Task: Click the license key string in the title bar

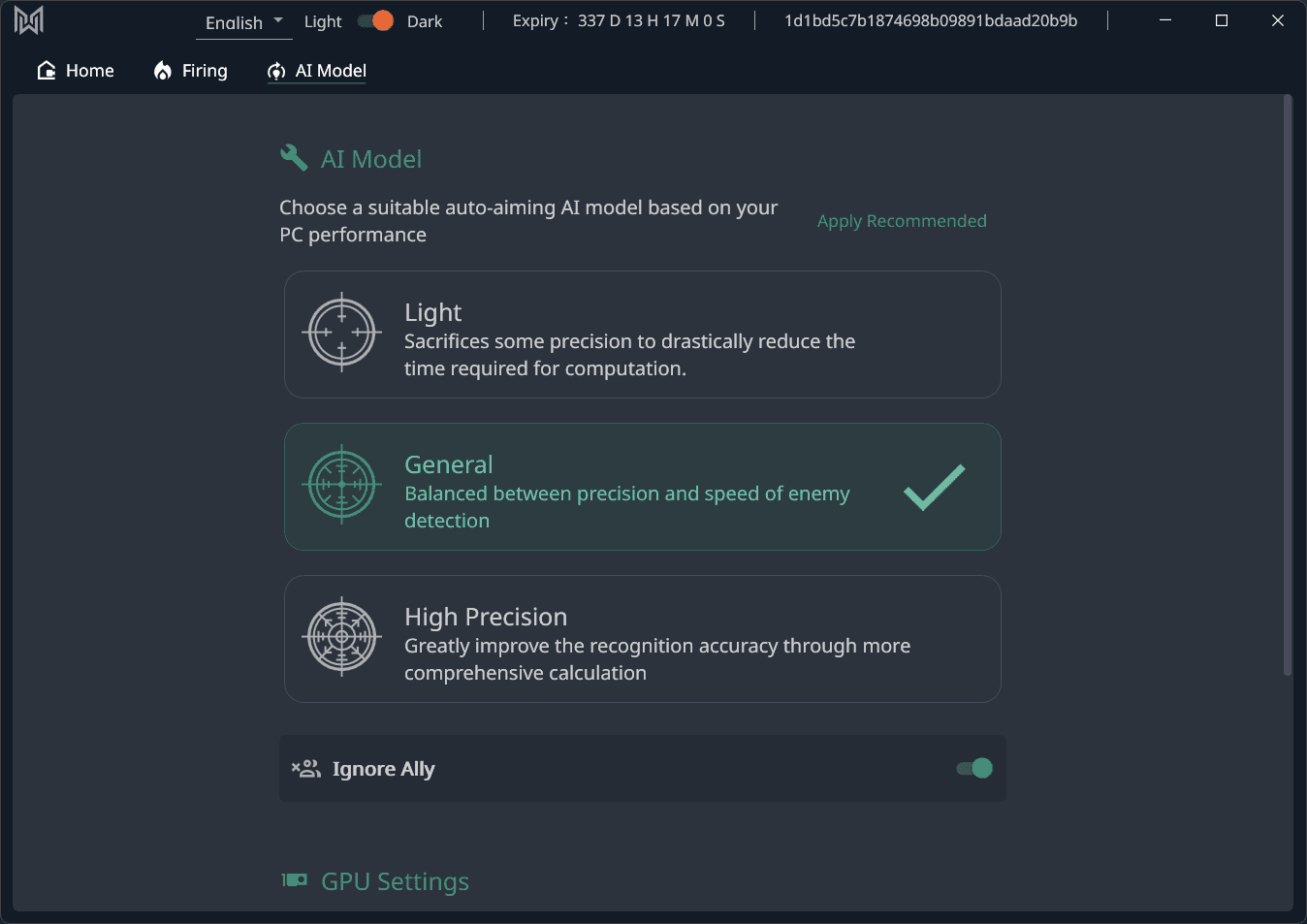Action: tap(930, 19)
